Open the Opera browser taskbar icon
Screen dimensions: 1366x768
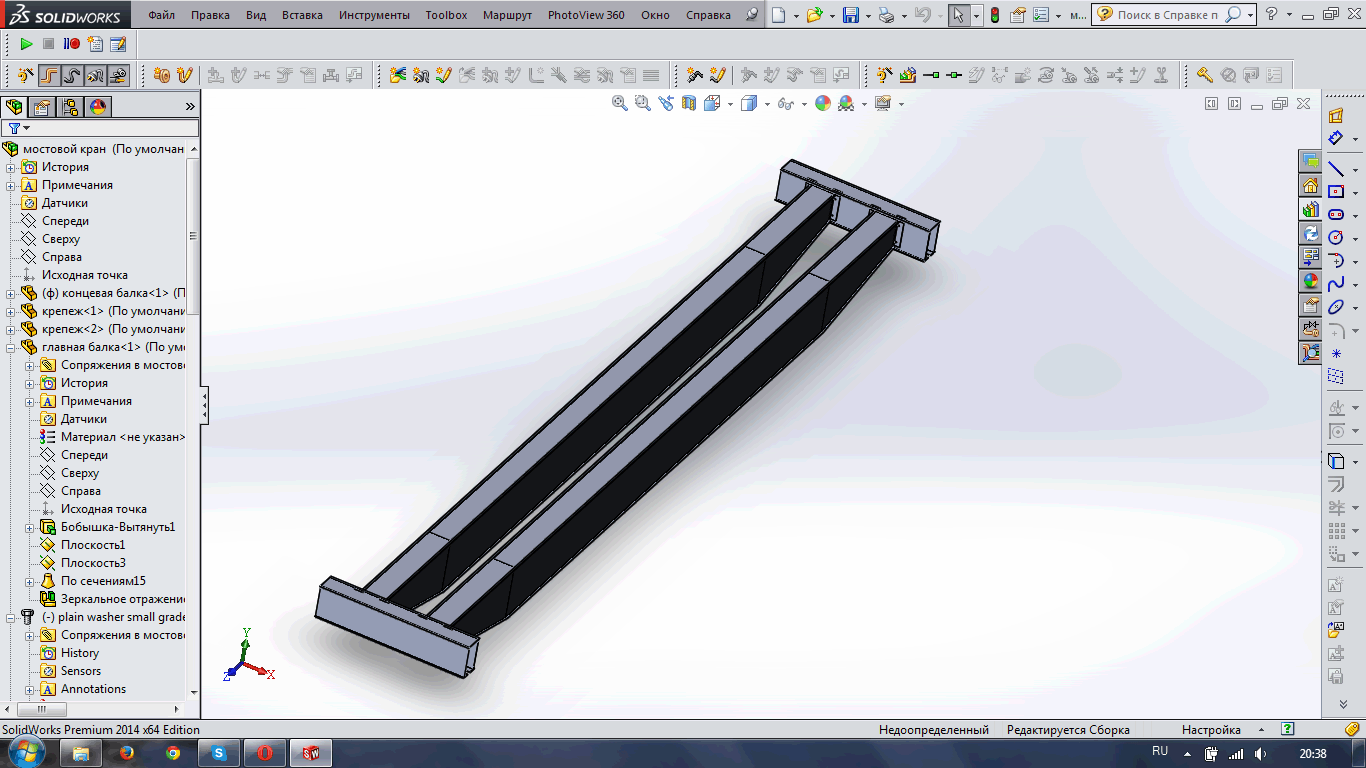[265, 753]
